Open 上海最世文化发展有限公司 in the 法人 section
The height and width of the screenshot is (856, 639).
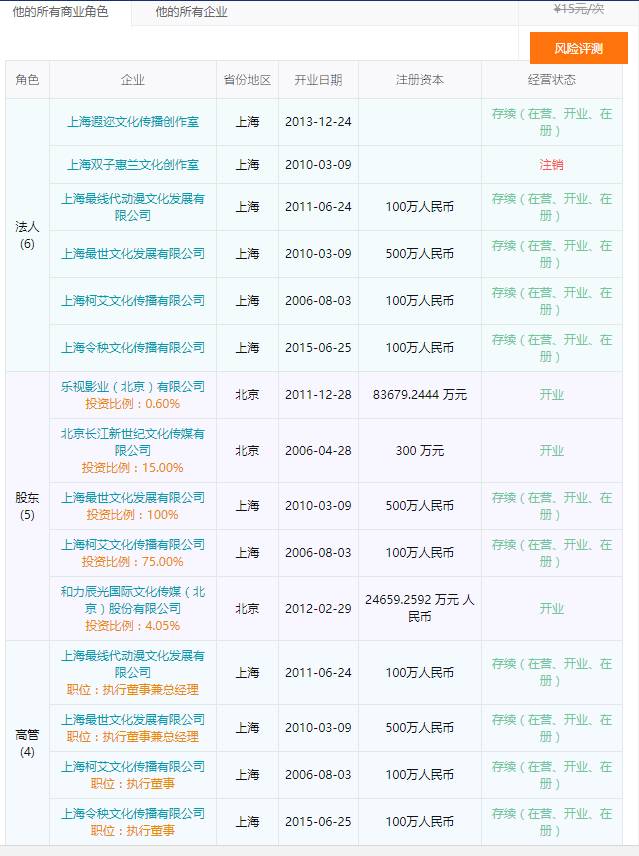click(133, 254)
